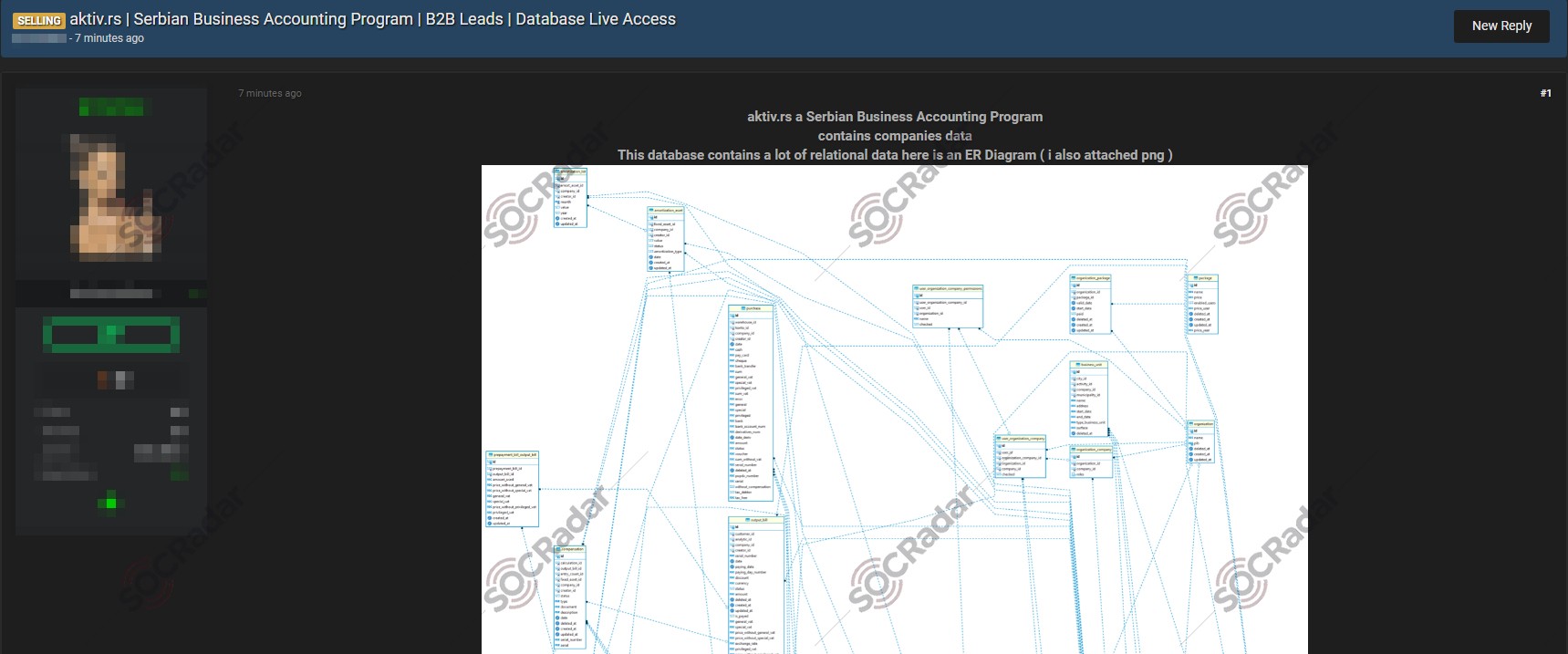Image resolution: width=1568 pixels, height=654 pixels.
Task: Click the thread header timestamp "7 minutes ago"
Action: point(109,38)
